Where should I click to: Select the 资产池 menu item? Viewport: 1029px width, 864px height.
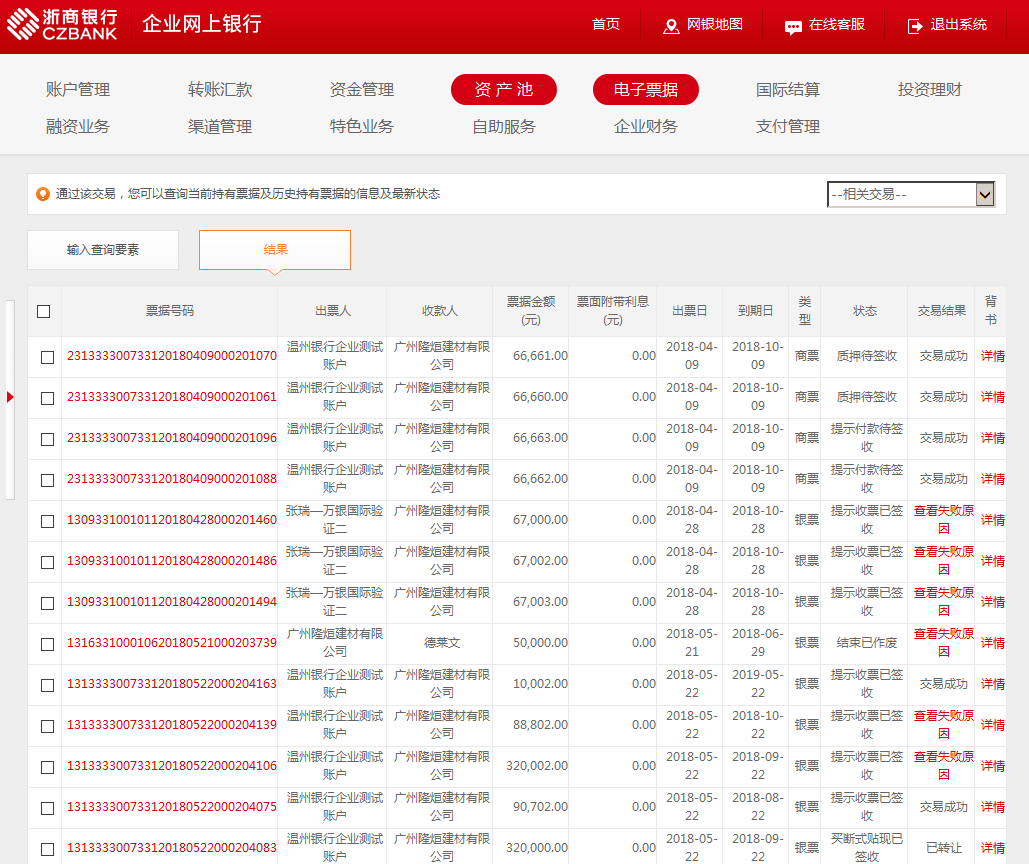[504, 90]
